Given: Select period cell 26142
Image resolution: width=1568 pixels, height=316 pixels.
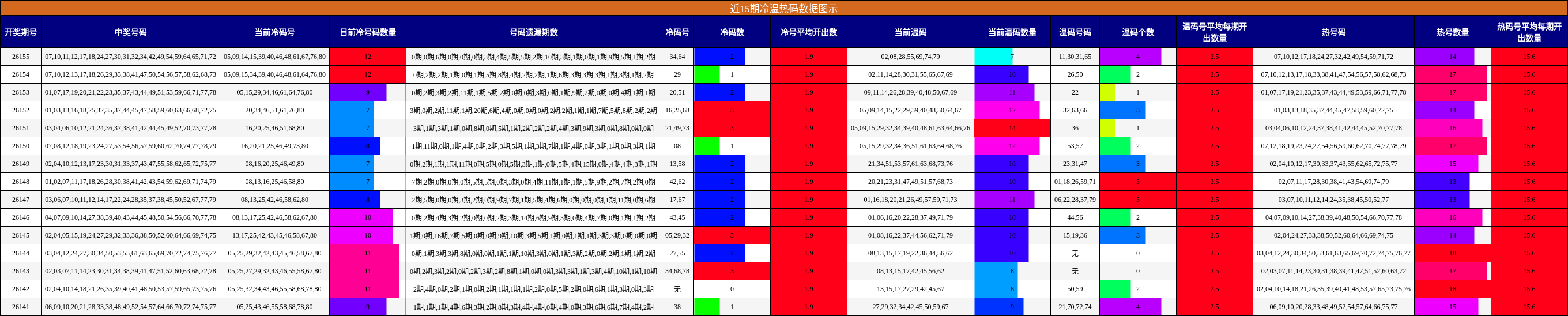Looking at the screenshot, I should 21,288.
